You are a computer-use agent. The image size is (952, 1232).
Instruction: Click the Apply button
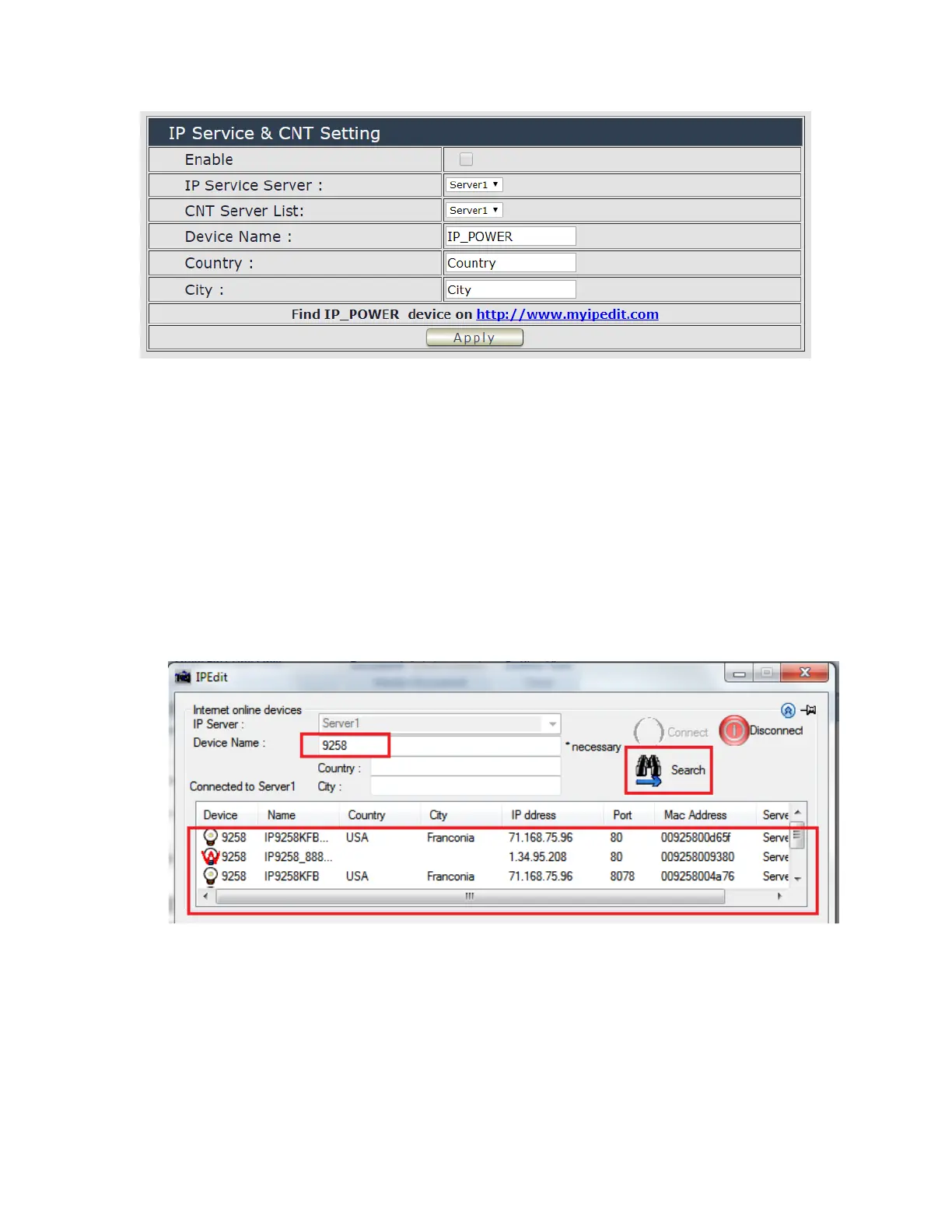click(474, 338)
